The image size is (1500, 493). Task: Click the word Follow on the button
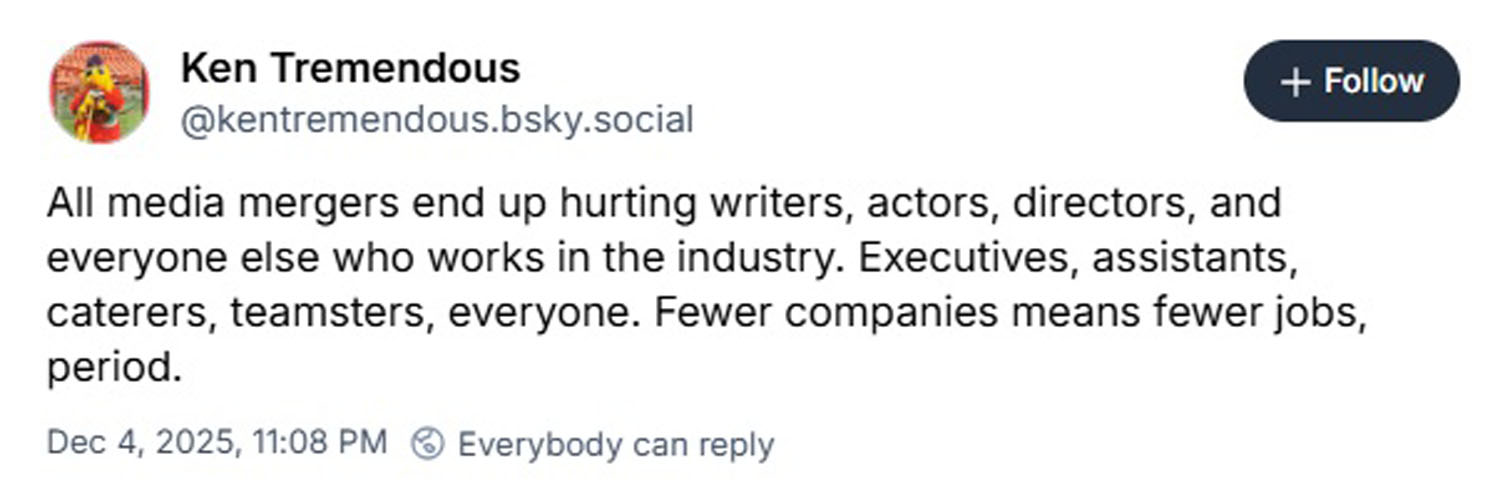1373,82
